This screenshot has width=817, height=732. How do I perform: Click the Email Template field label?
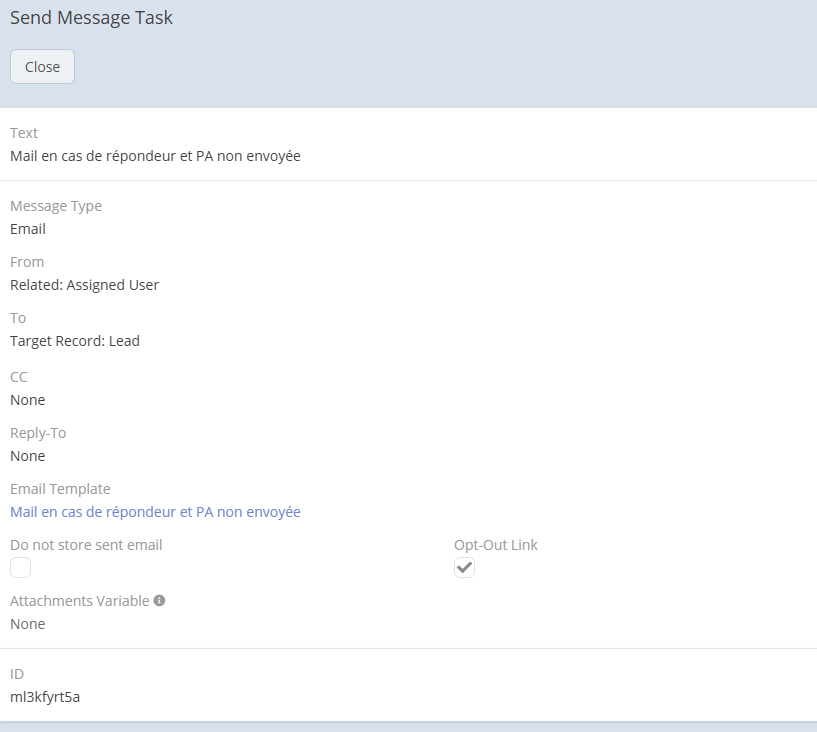[x=60, y=489]
